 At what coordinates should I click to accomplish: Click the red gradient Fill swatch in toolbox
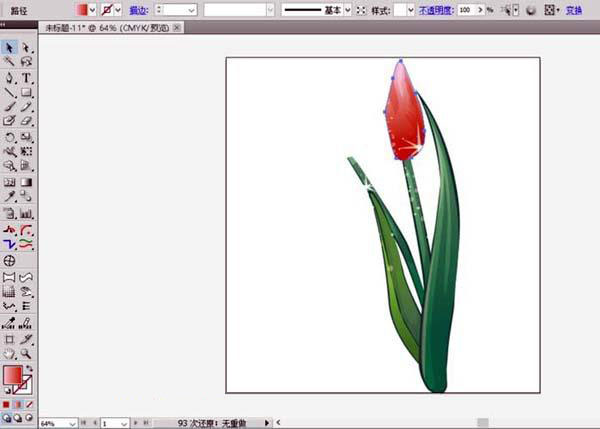click(12, 376)
